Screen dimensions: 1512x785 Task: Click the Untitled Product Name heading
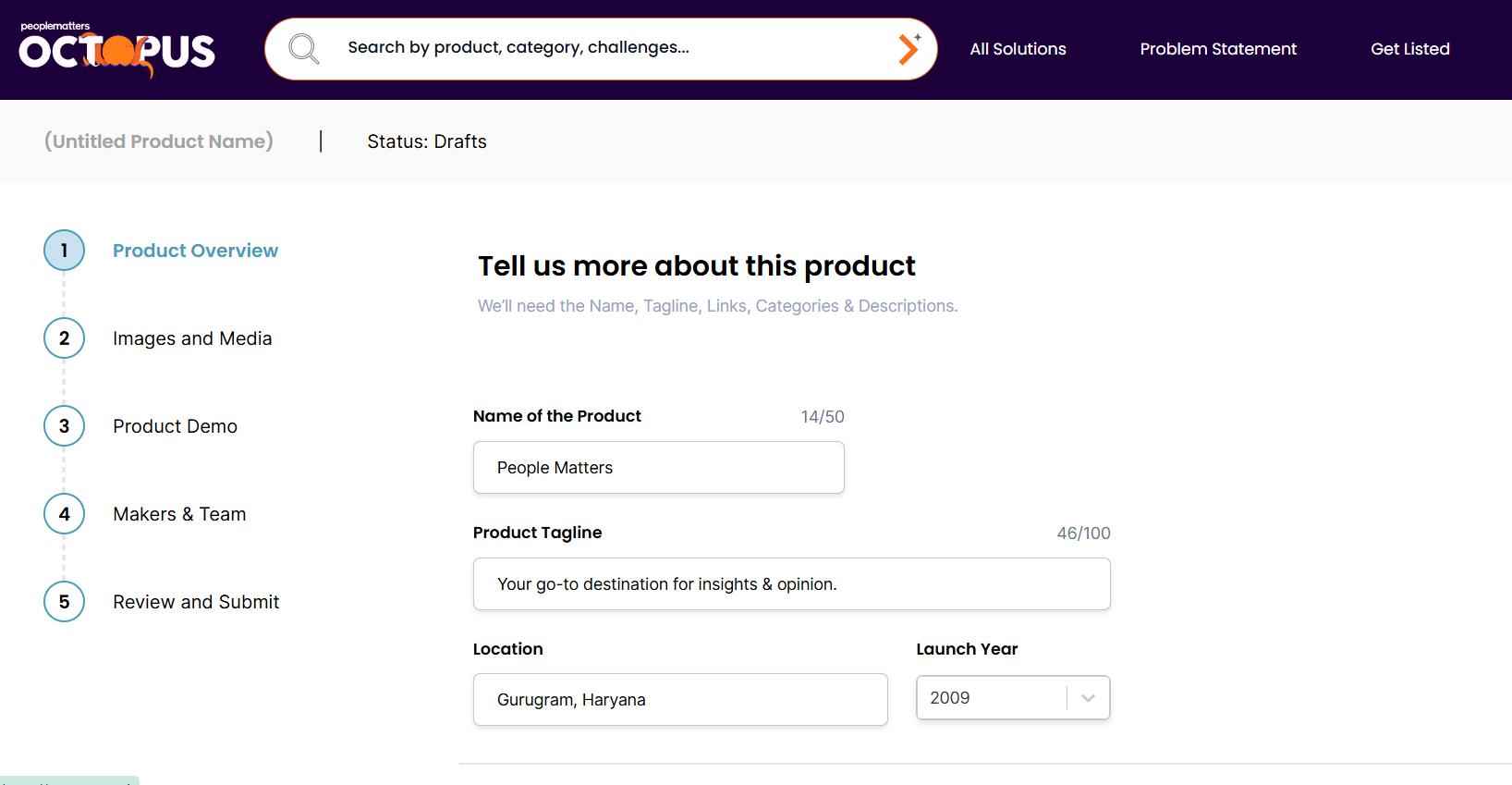(x=159, y=141)
